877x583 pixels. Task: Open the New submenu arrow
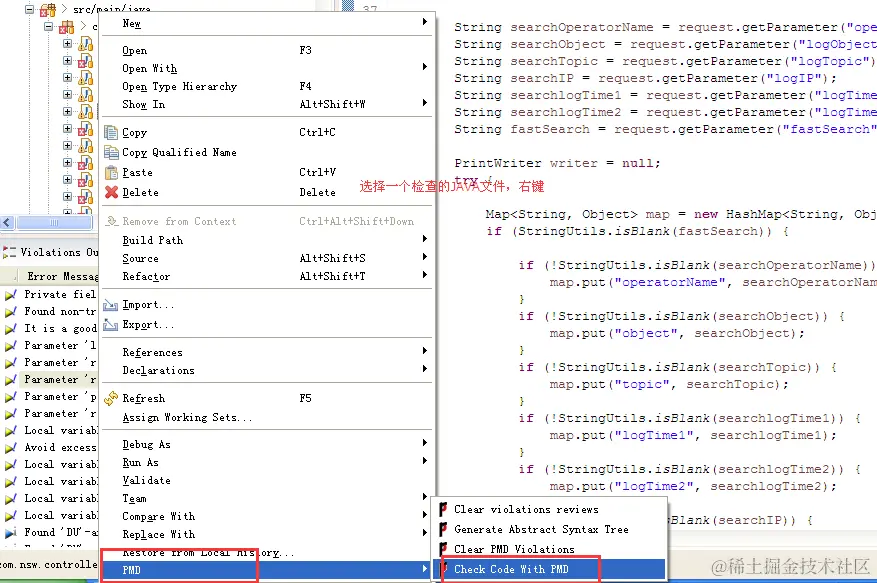(x=425, y=22)
